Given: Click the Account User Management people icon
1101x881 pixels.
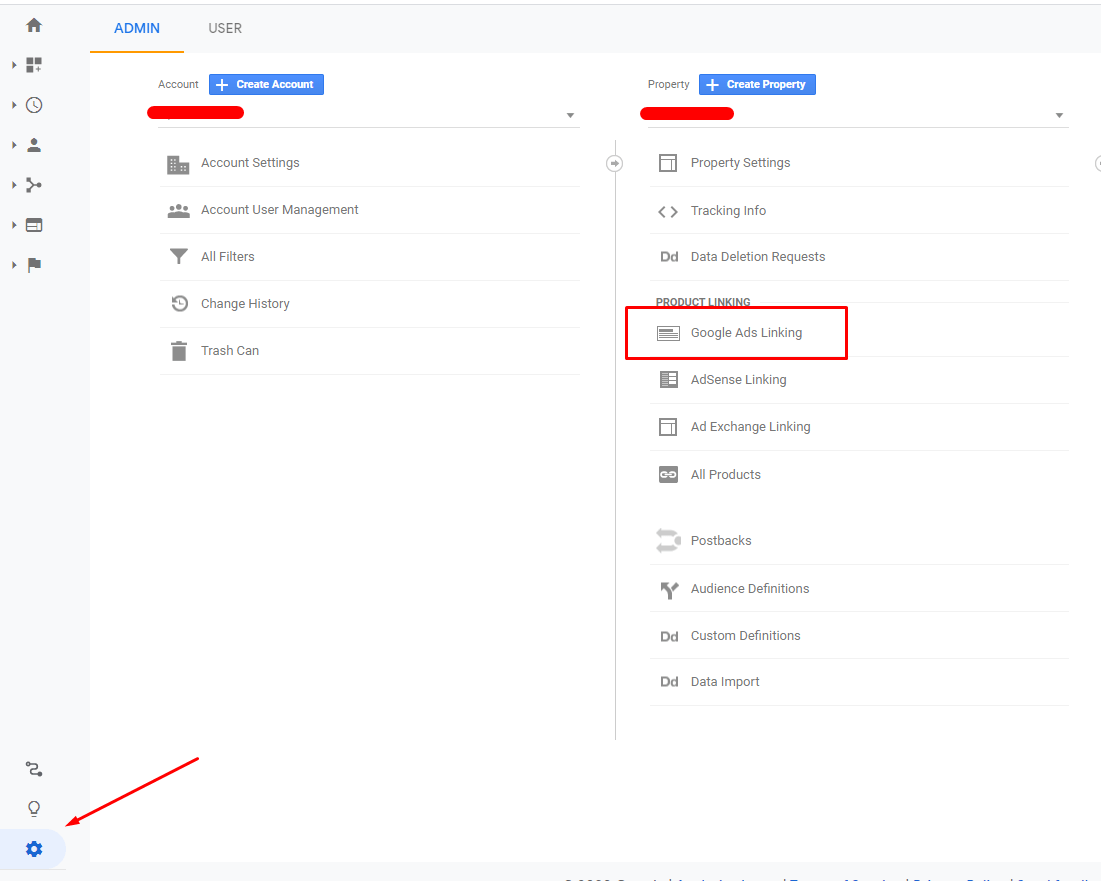Looking at the screenshot, I should click(x=178, y=211).
